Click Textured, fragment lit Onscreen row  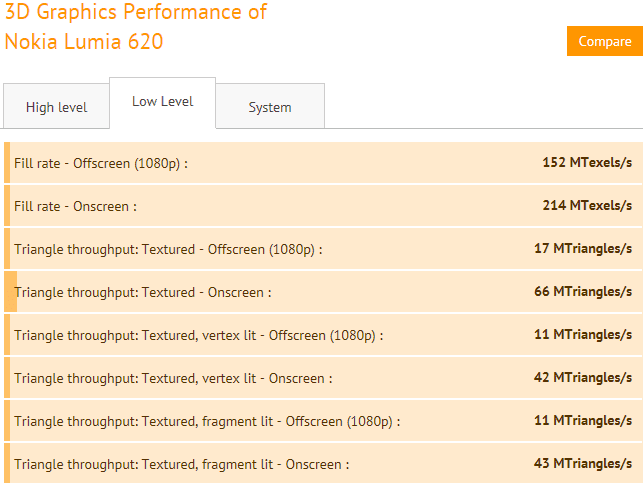323,463
